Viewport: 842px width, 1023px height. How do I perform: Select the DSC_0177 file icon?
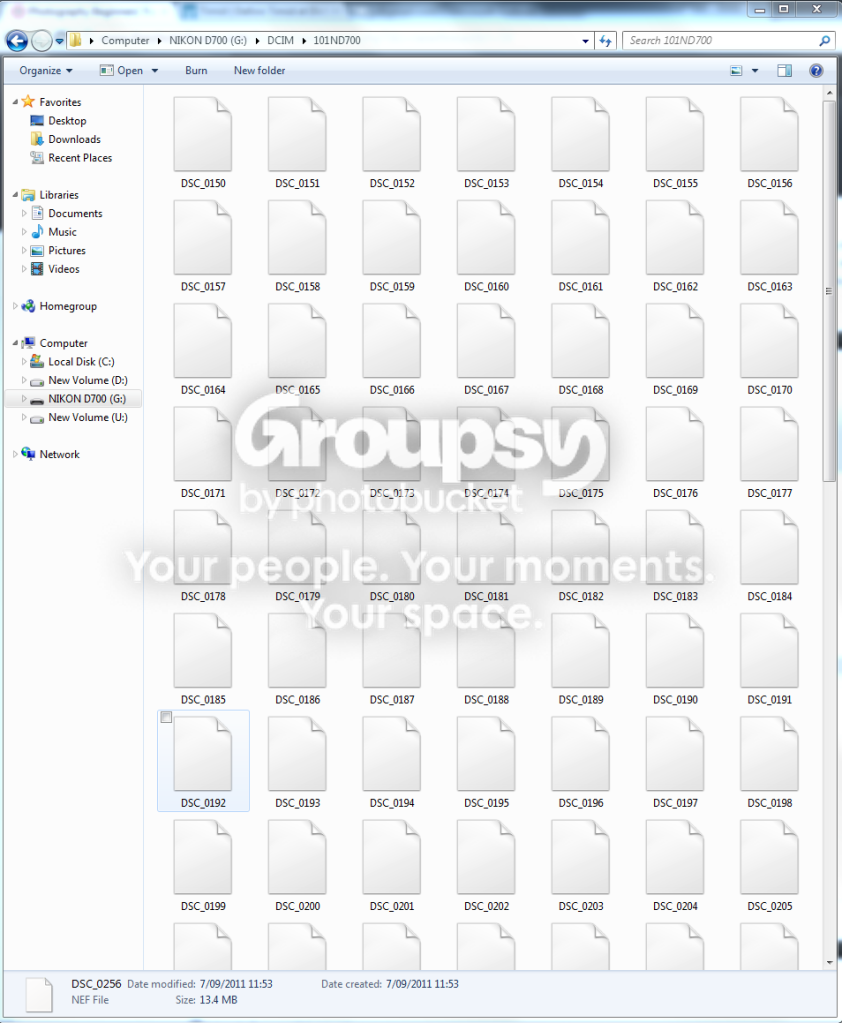point(770,444)
